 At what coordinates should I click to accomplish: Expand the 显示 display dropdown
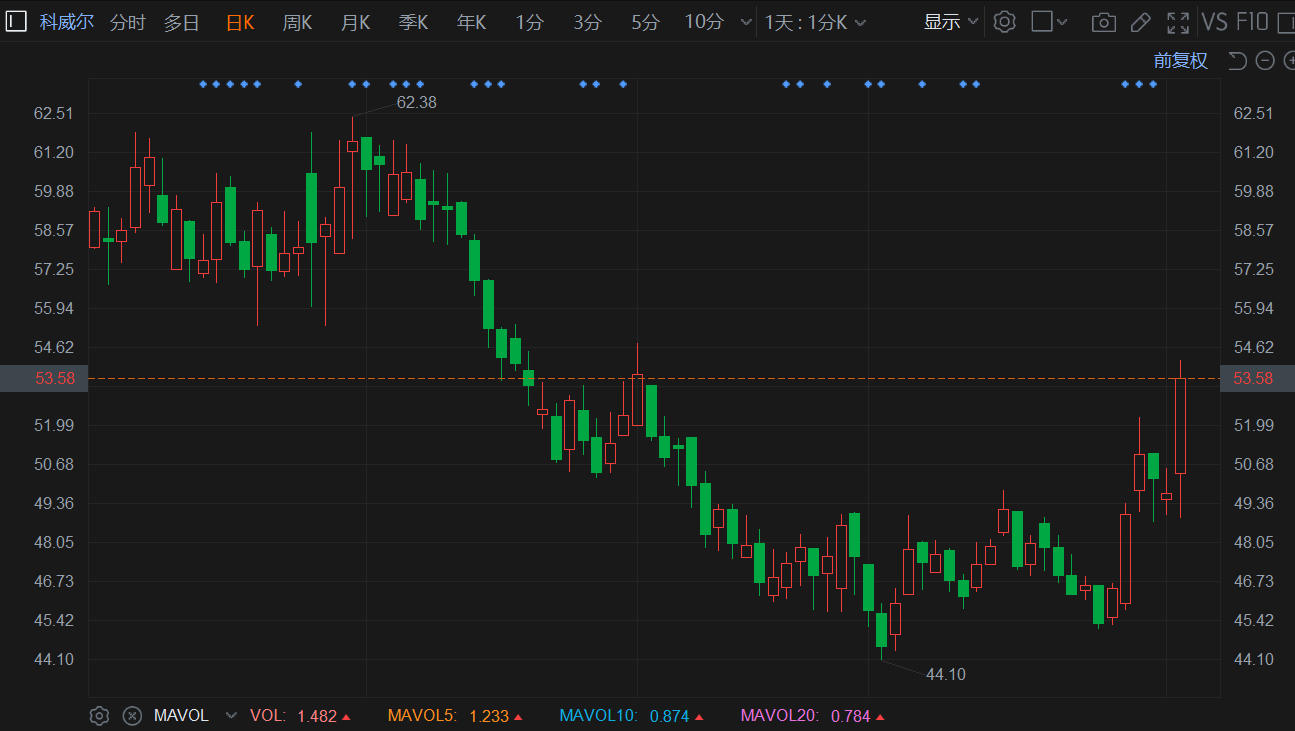click(950, 22)
